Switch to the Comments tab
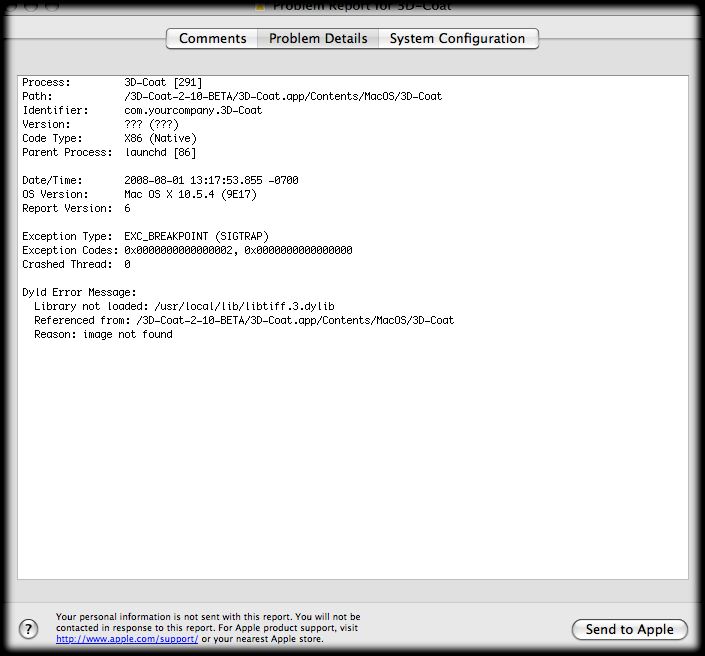The image size is (705, 656). pos(212,39)
